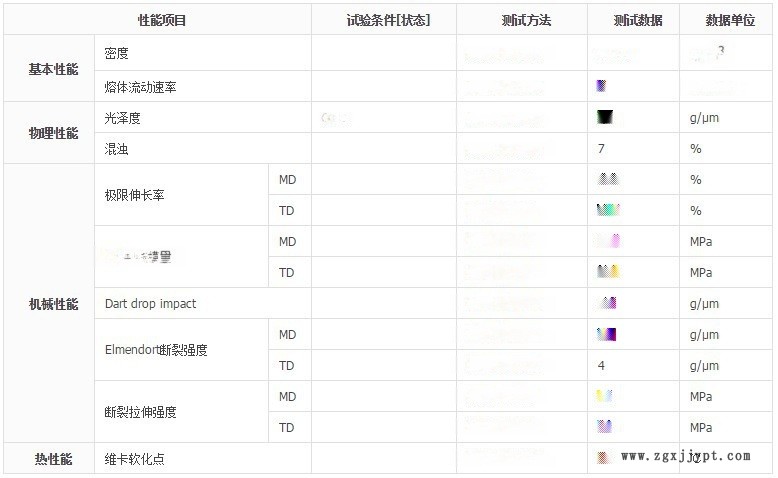Select the 熔体流动速率 row label
This screenshot has width=778, height=478.
140,87
